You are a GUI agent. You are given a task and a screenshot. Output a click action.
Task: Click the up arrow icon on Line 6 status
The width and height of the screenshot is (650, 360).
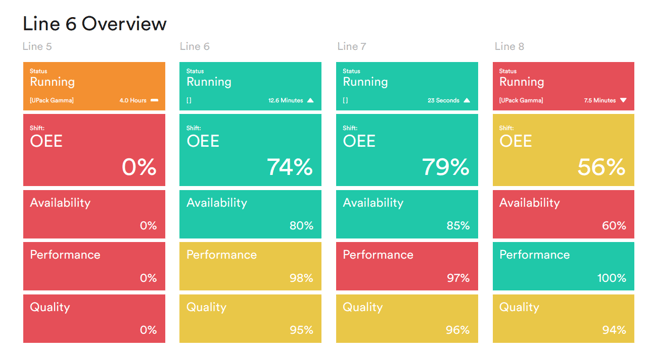[x=310, y=100]
